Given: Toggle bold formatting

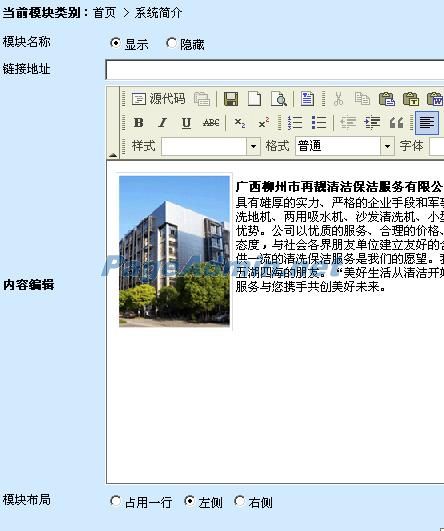Looking at the screenshot, I should click(x=138, y=123).
